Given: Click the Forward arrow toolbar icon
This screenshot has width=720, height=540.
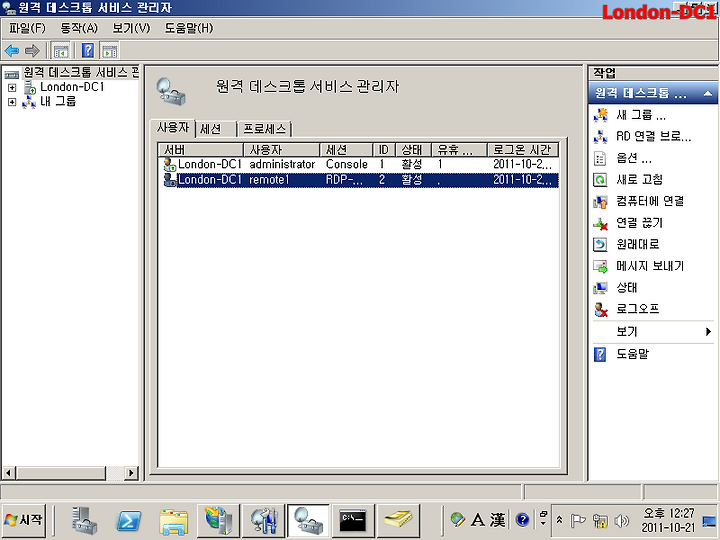Looking at the screenshot, I should [x=32, y=51].
